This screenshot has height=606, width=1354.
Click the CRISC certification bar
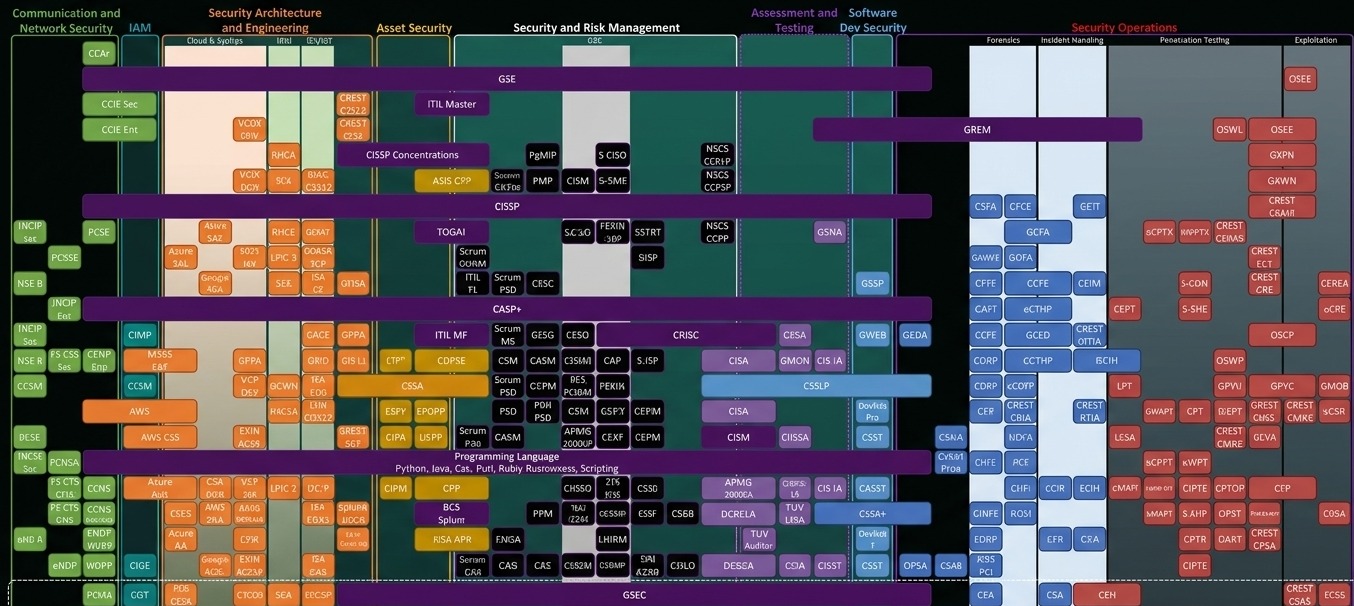[686, 335]
